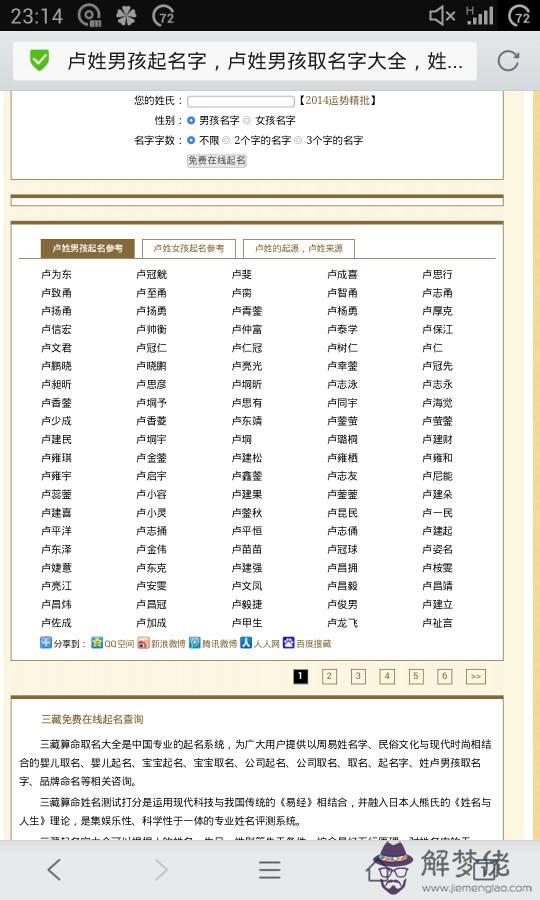Click name 卢金伟
The height and width of the screenshot is (900, 540).
(151, 549)
